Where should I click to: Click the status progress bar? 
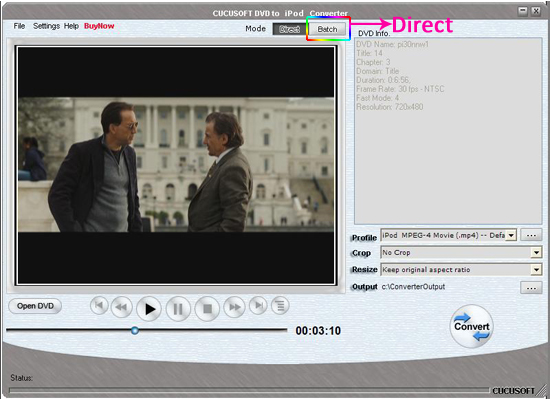pyautogui.click(x=248, y=390)
